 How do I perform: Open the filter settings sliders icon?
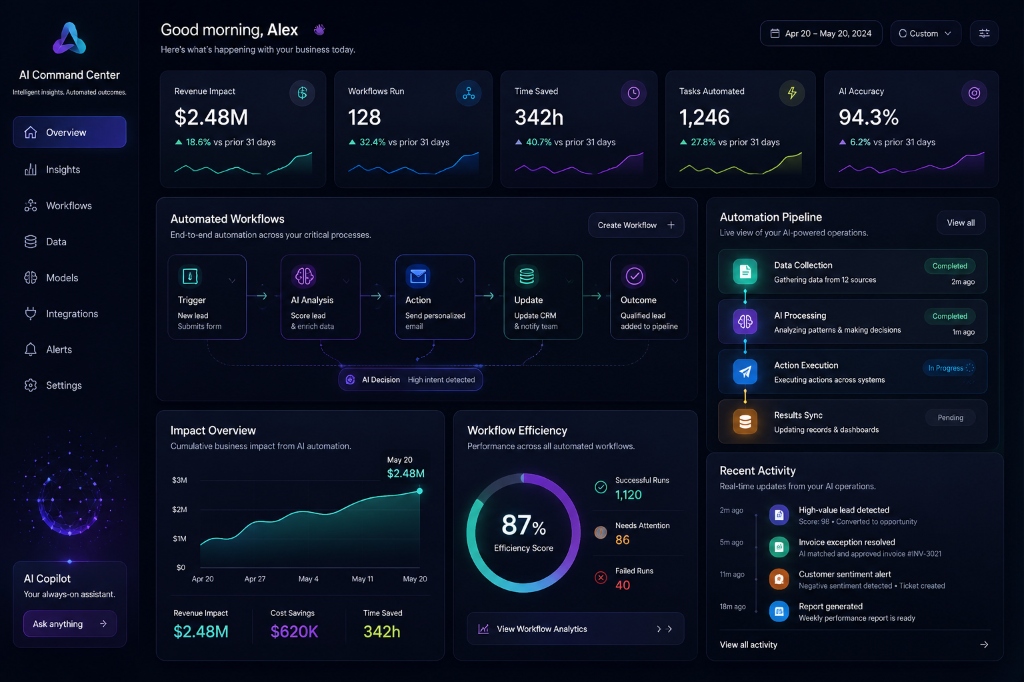[984, 33]
